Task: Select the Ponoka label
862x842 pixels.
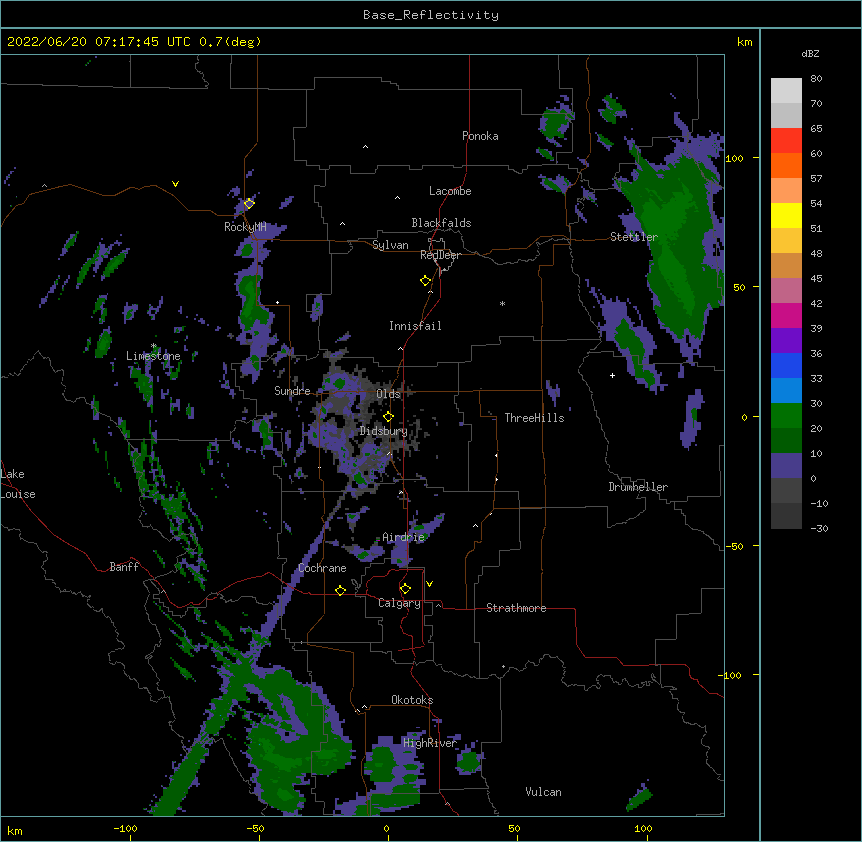Action: [x=480, y=136]
